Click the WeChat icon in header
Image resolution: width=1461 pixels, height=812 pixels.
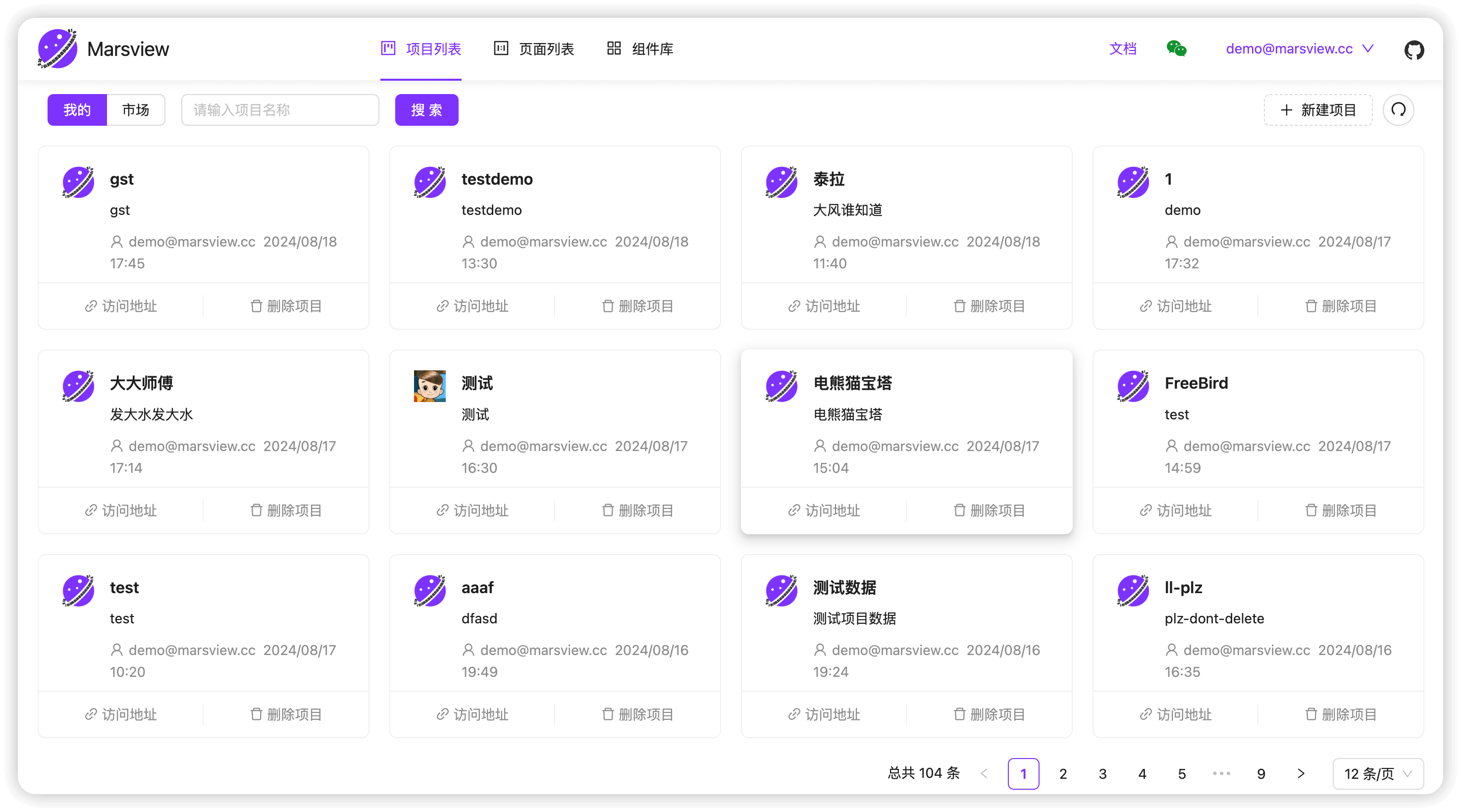[1176, 49]
